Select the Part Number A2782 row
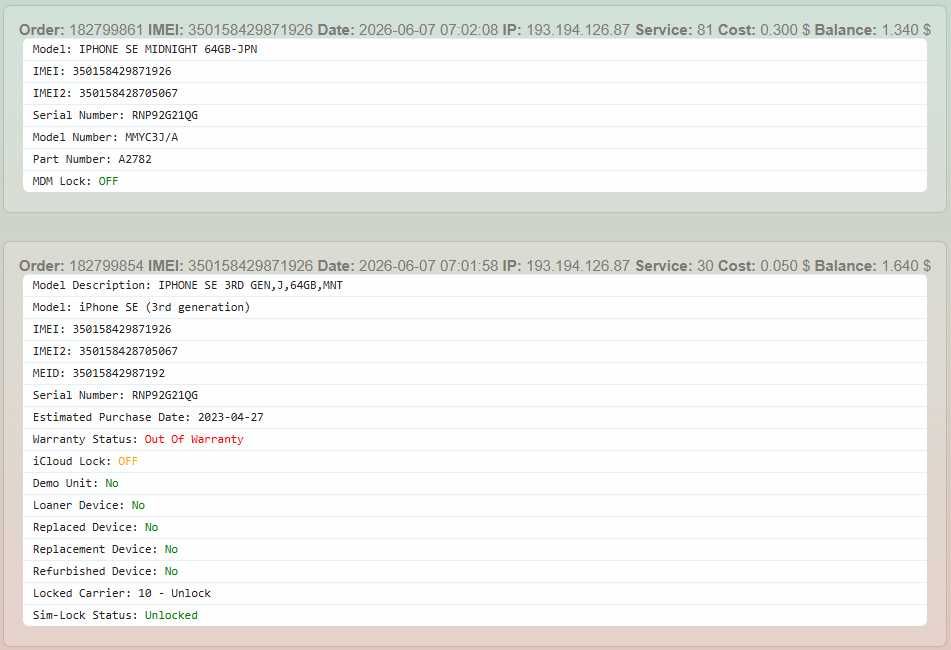The image size is (951, 650). tap(475, 159)
